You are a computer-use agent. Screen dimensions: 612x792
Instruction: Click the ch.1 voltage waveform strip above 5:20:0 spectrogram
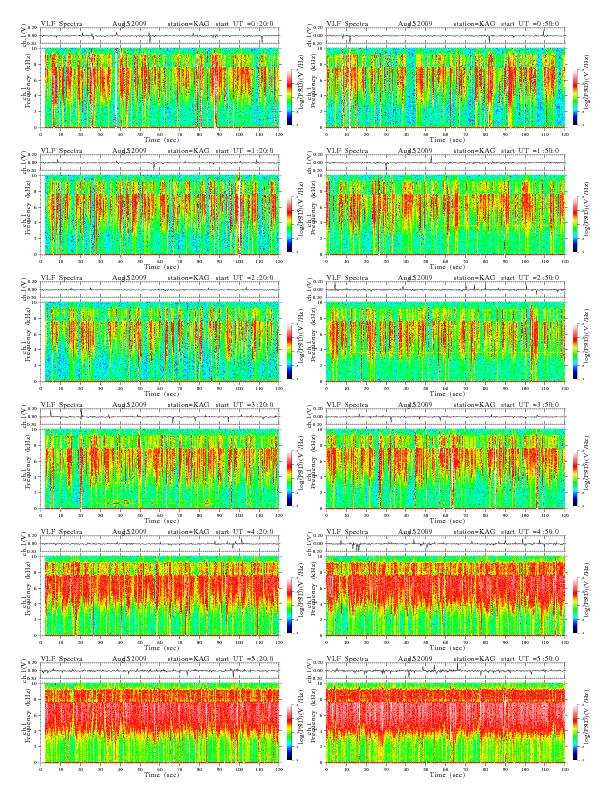160,671
